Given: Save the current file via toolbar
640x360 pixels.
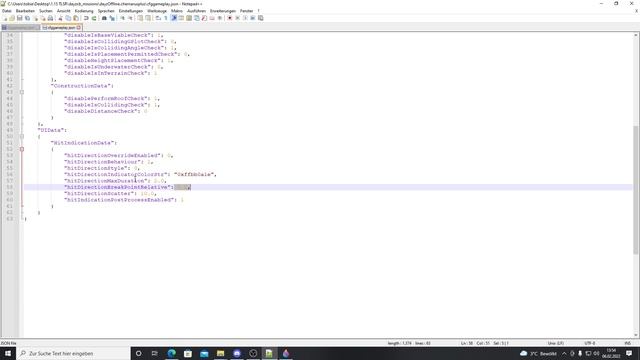Looking at the screenshot, I should (20, 18).
